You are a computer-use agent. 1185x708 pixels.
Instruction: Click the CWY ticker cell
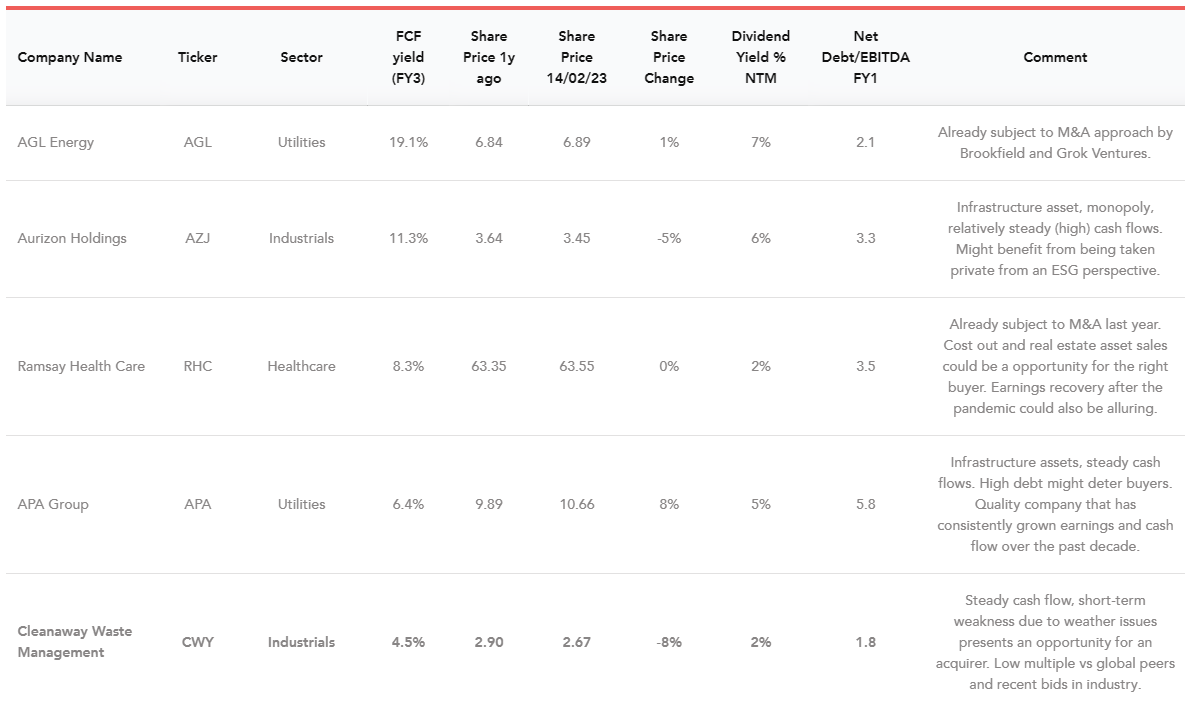(198, 642)
